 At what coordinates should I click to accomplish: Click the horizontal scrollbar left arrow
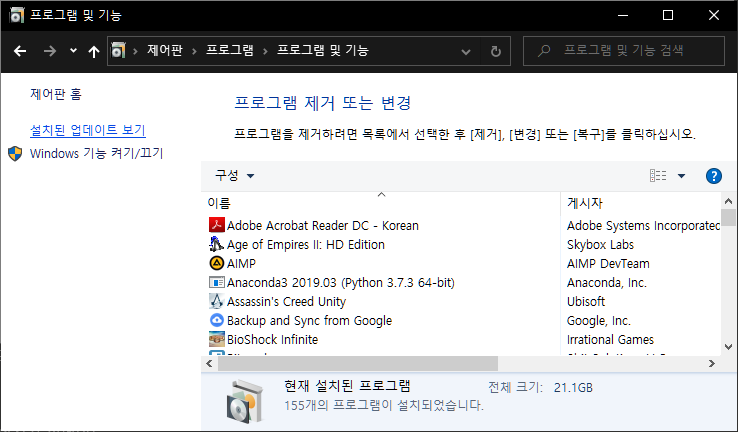(209, 363)
